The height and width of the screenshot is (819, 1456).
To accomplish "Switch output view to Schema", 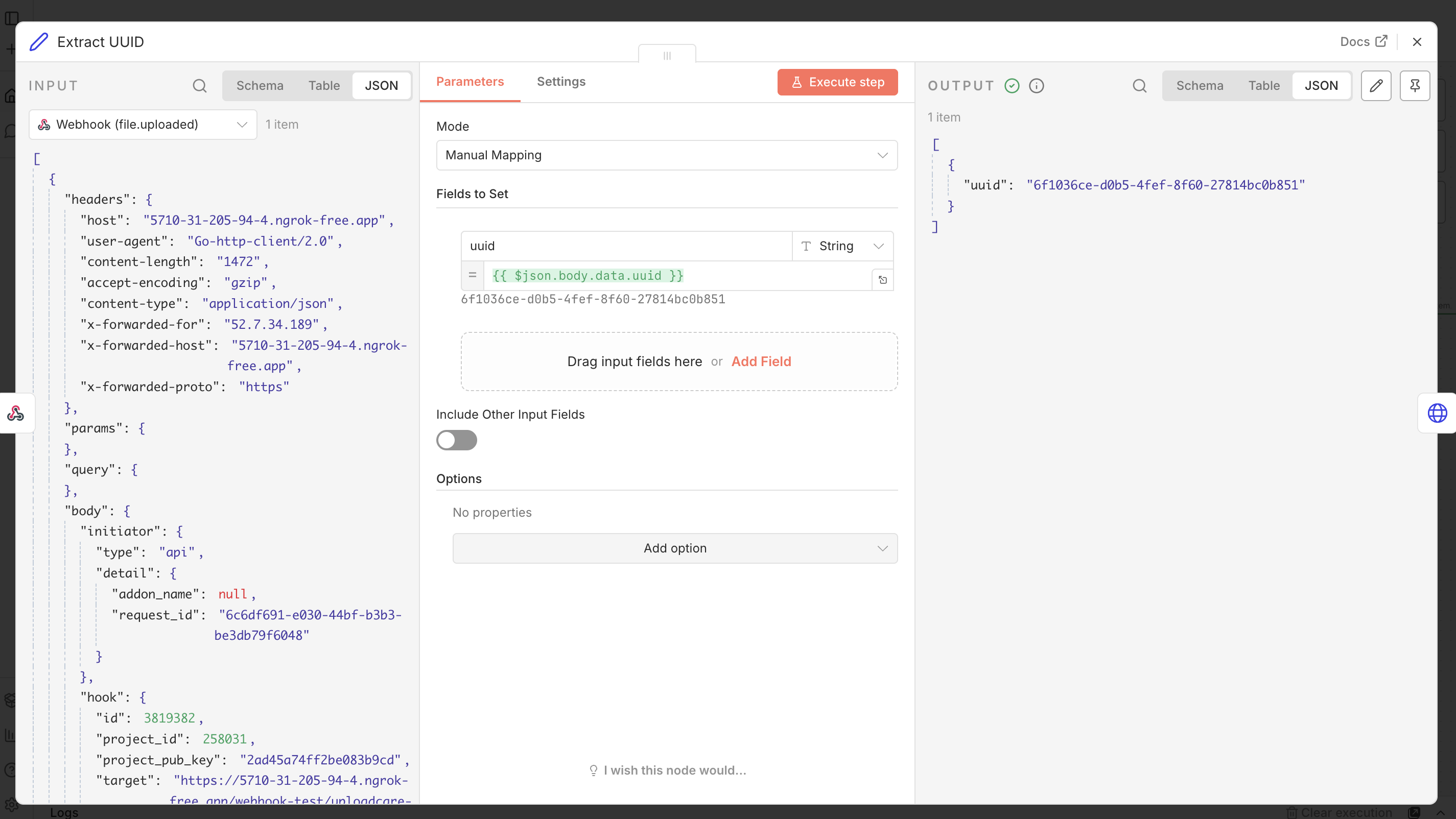I will pyautogui.click(x=1200, y=86).
